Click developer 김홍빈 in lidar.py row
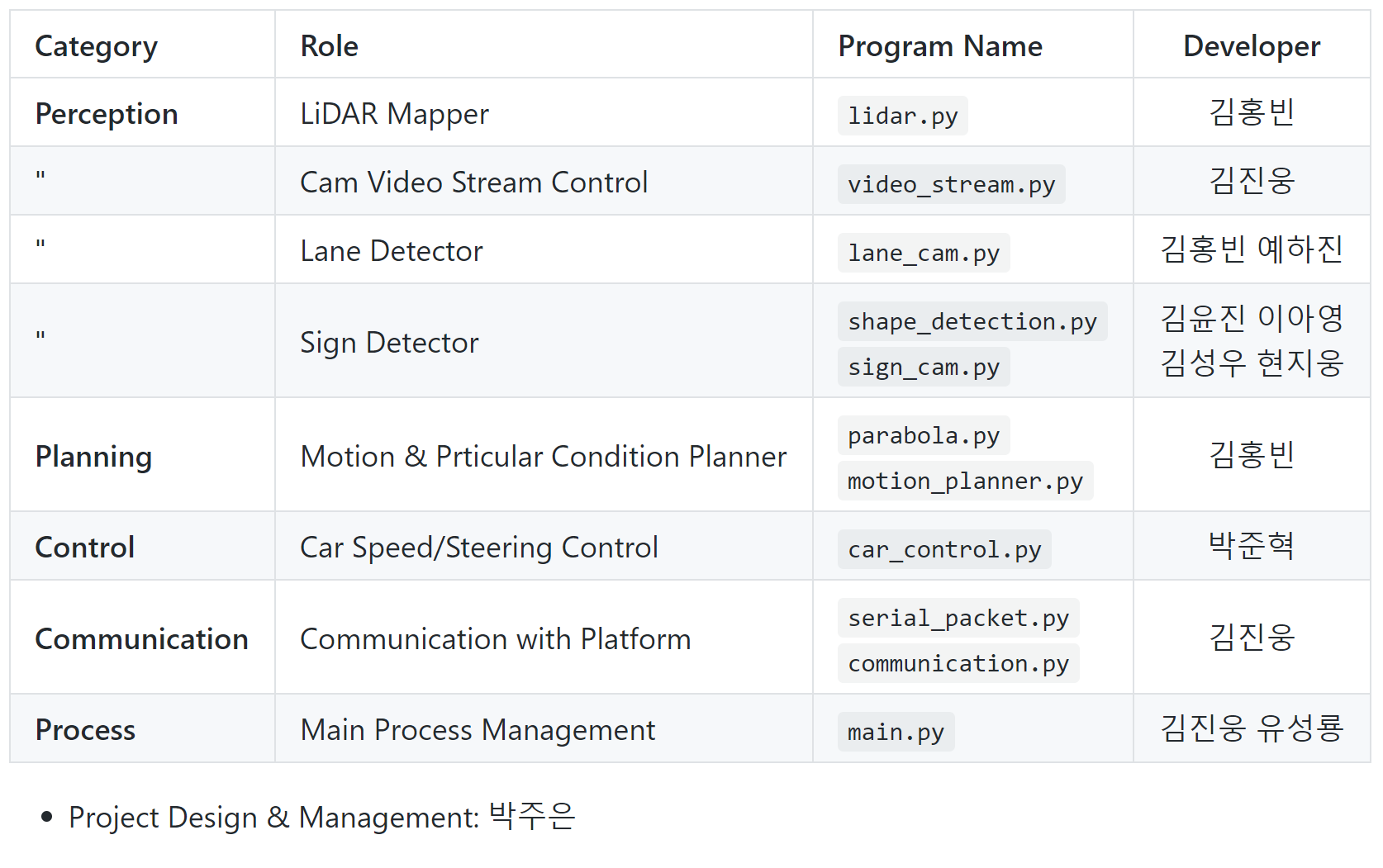This screenshot has width=1383, height=868. tap(1252, 112)
